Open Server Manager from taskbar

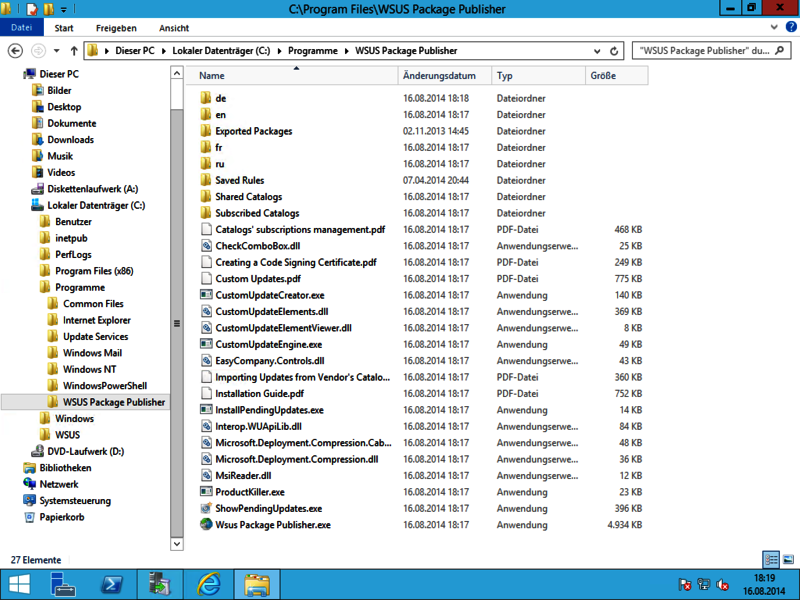pos(63,585)
